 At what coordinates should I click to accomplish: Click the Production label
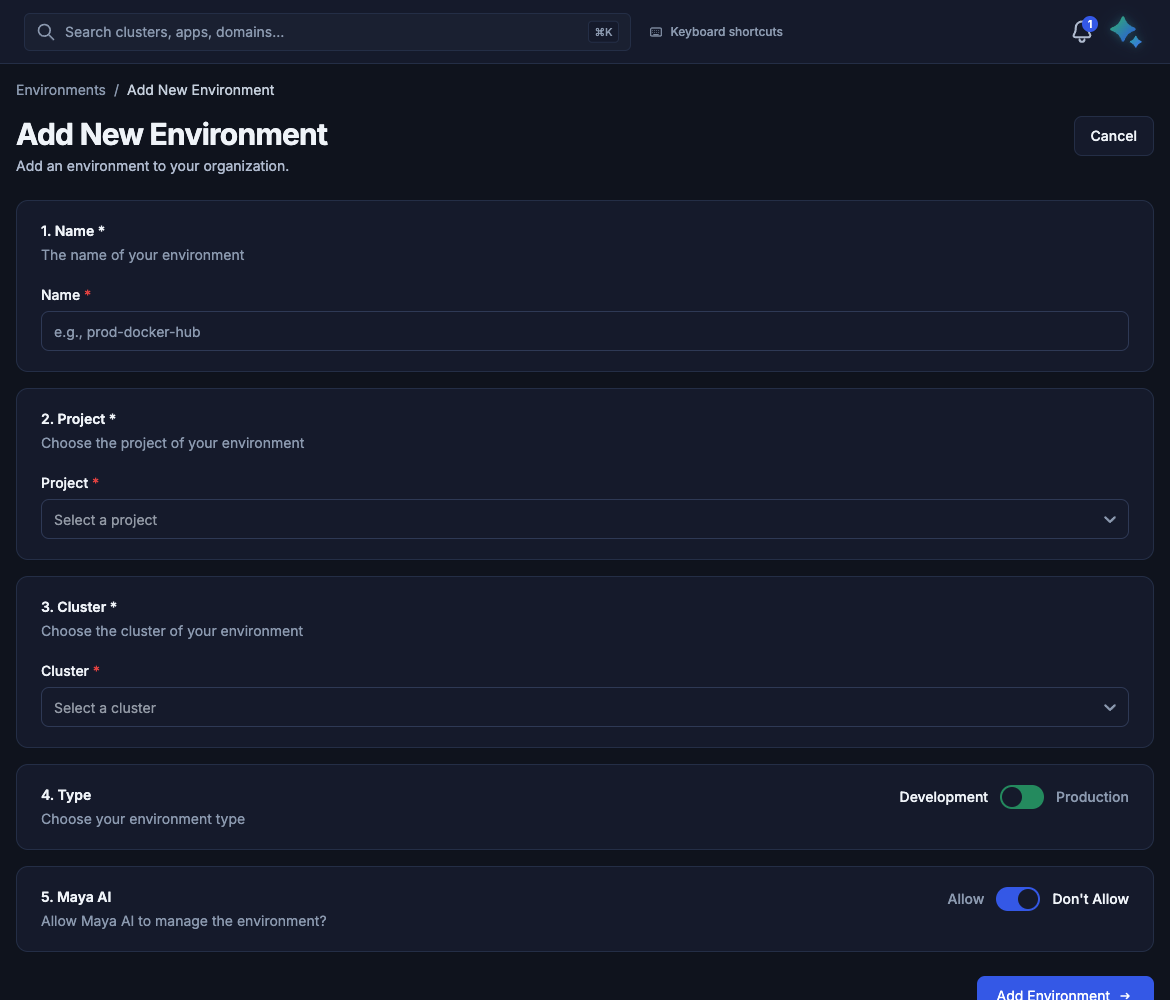(1092, 797)
